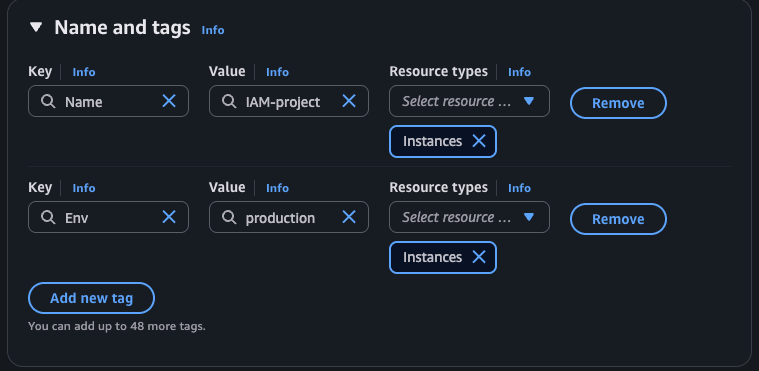Screen dimensions: 759x371
Task: Open resource types dropdown for Env tag
Action: tap(469, 217)
